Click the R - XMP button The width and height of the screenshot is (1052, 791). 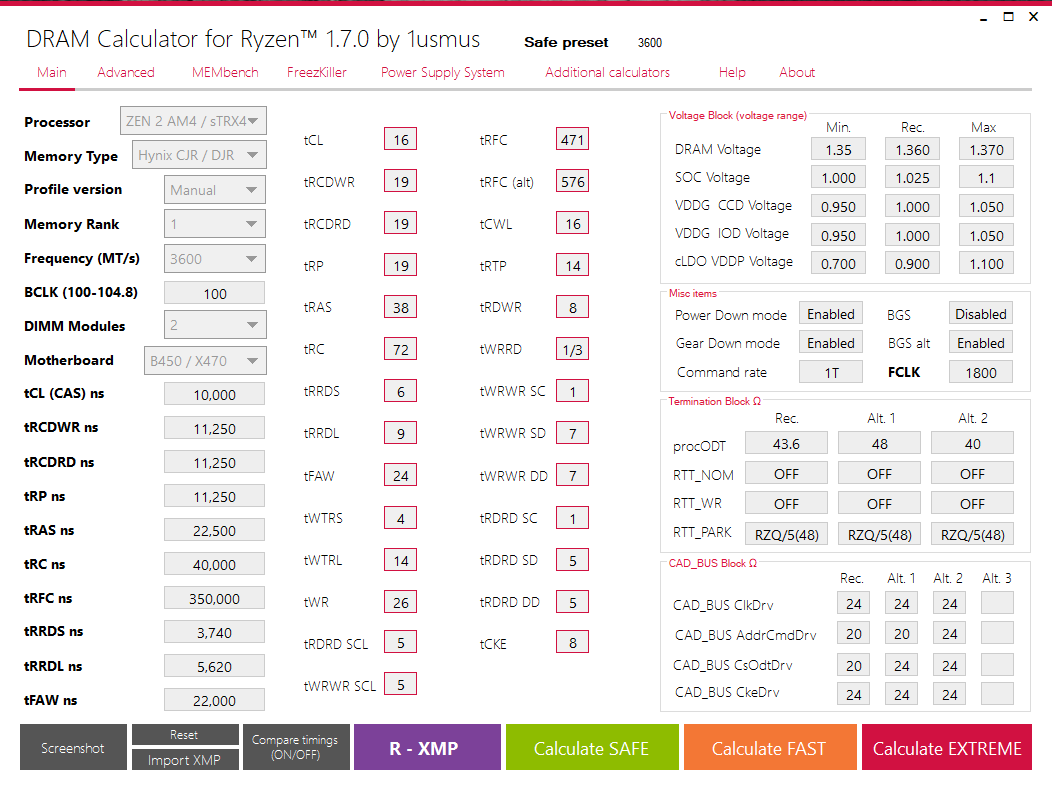[427, 747]
